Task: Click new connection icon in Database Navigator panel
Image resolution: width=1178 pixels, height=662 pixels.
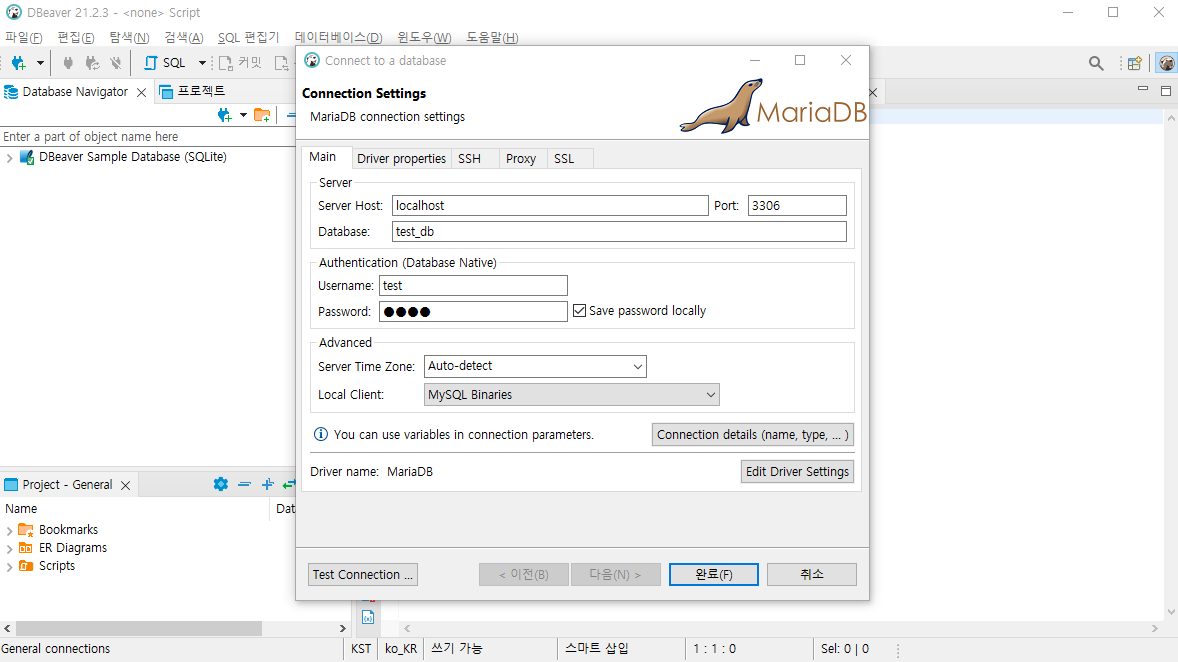Action: click(x=225, y=115)
